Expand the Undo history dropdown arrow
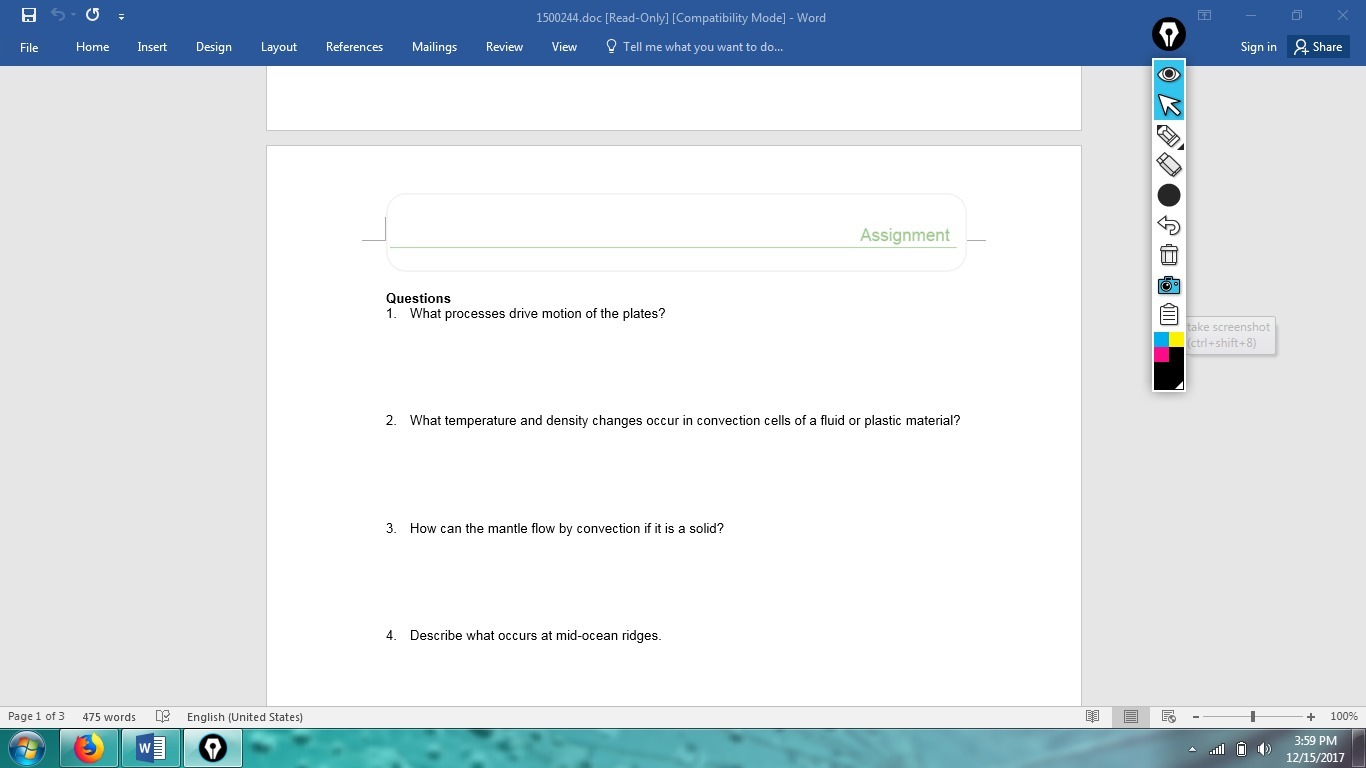 click(x=73, y=15)
